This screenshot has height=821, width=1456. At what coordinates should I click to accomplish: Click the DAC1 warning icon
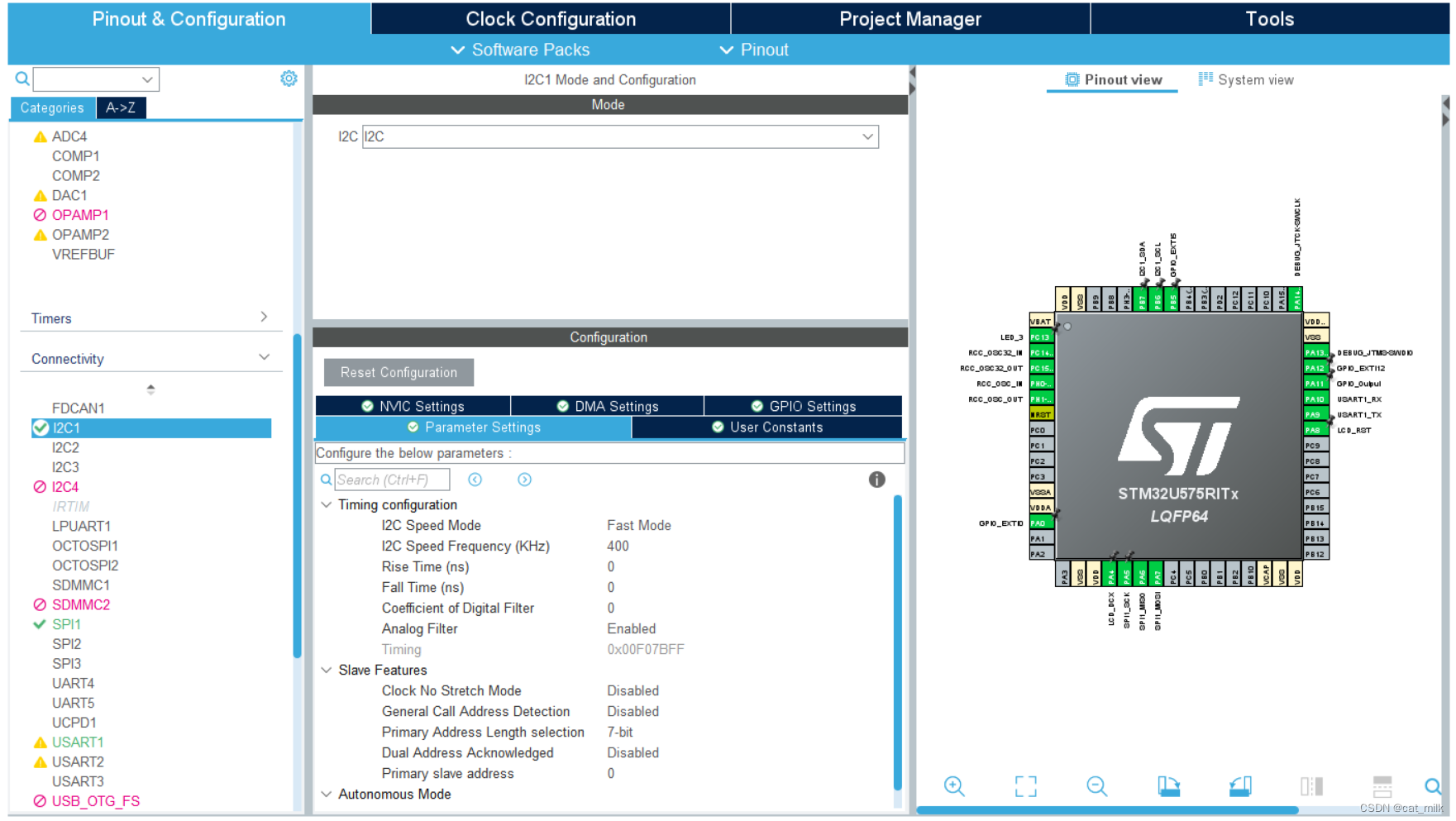40,196
